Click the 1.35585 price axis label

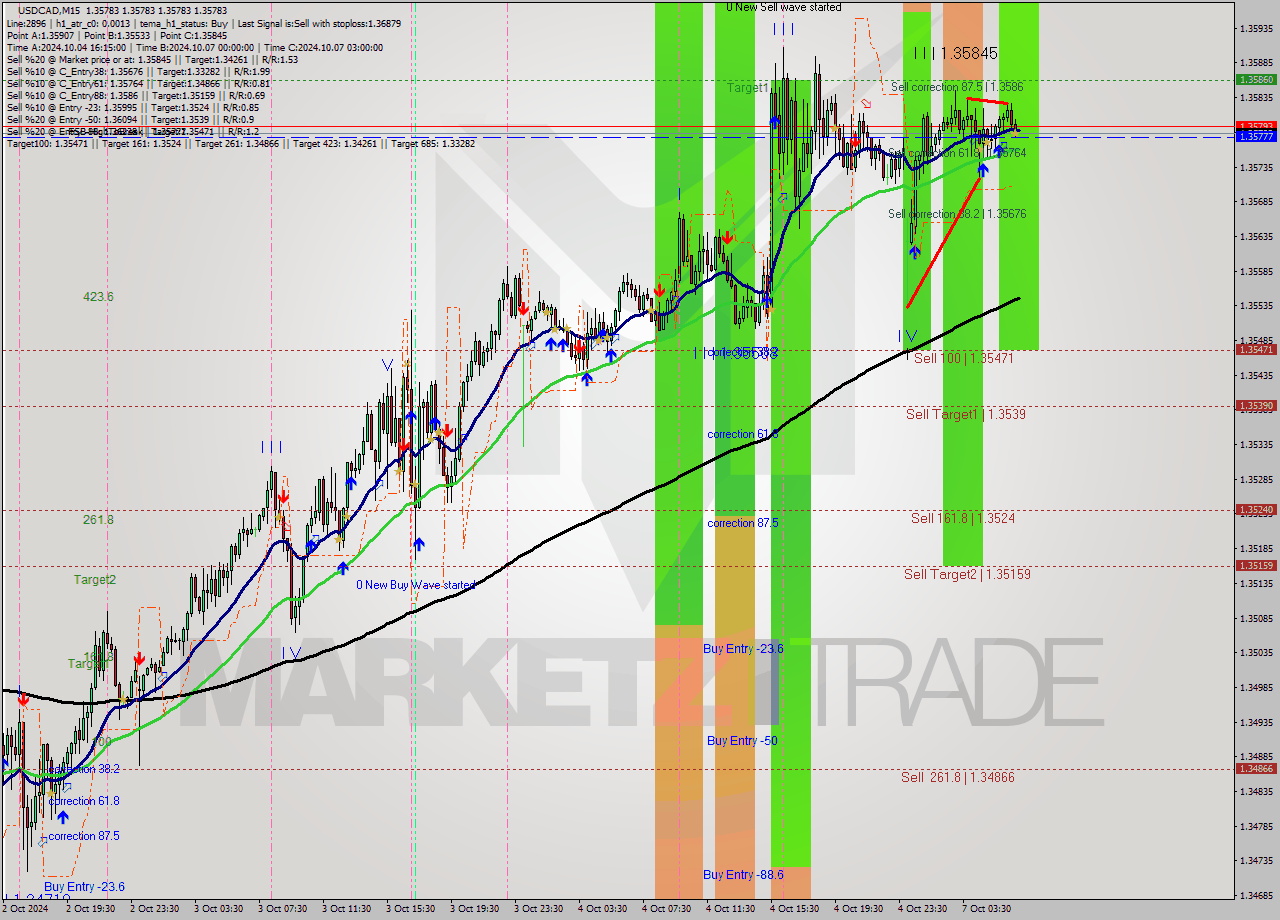click(x=1256, y=271)
